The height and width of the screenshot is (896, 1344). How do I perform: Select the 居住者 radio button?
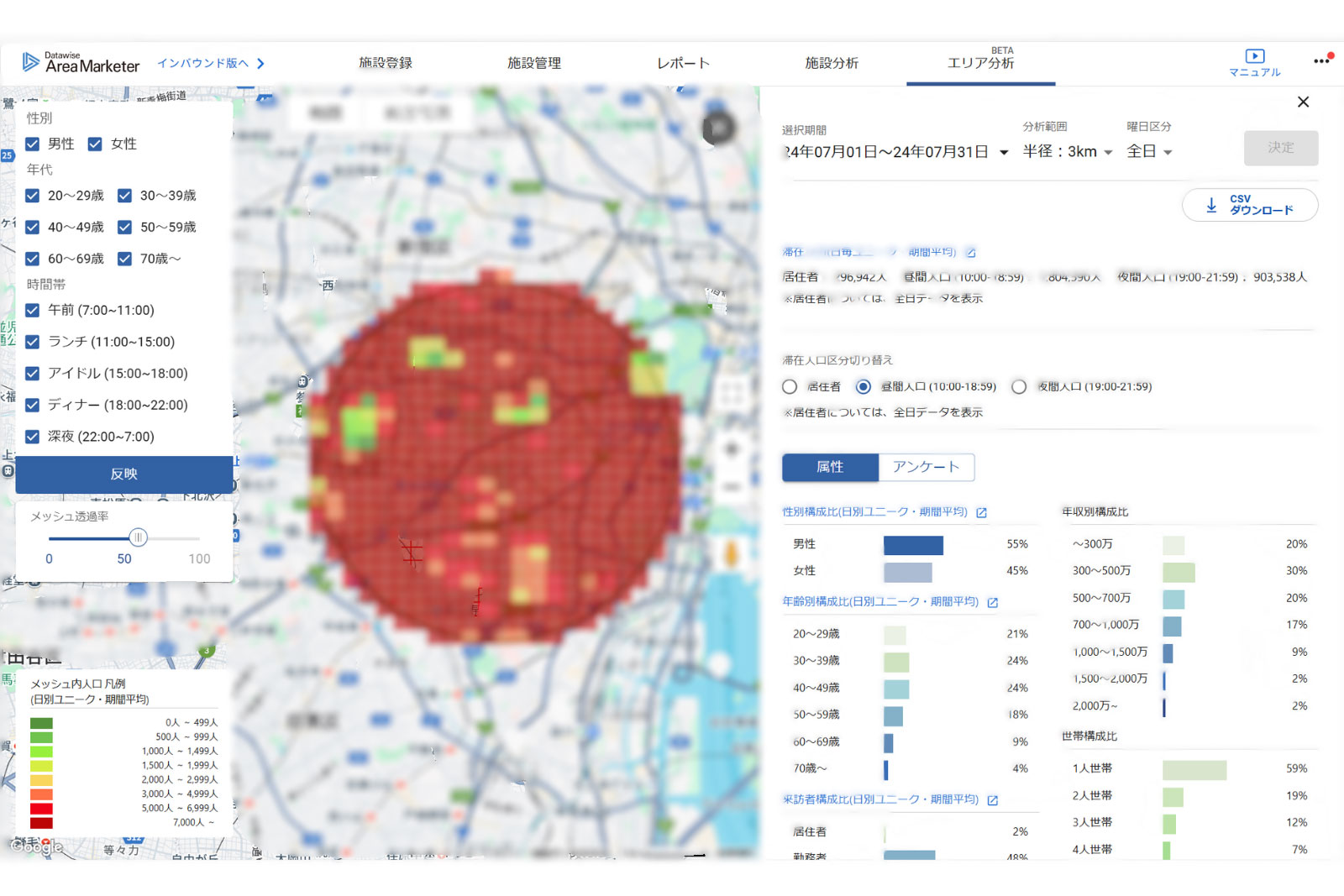tap(790, 387)
